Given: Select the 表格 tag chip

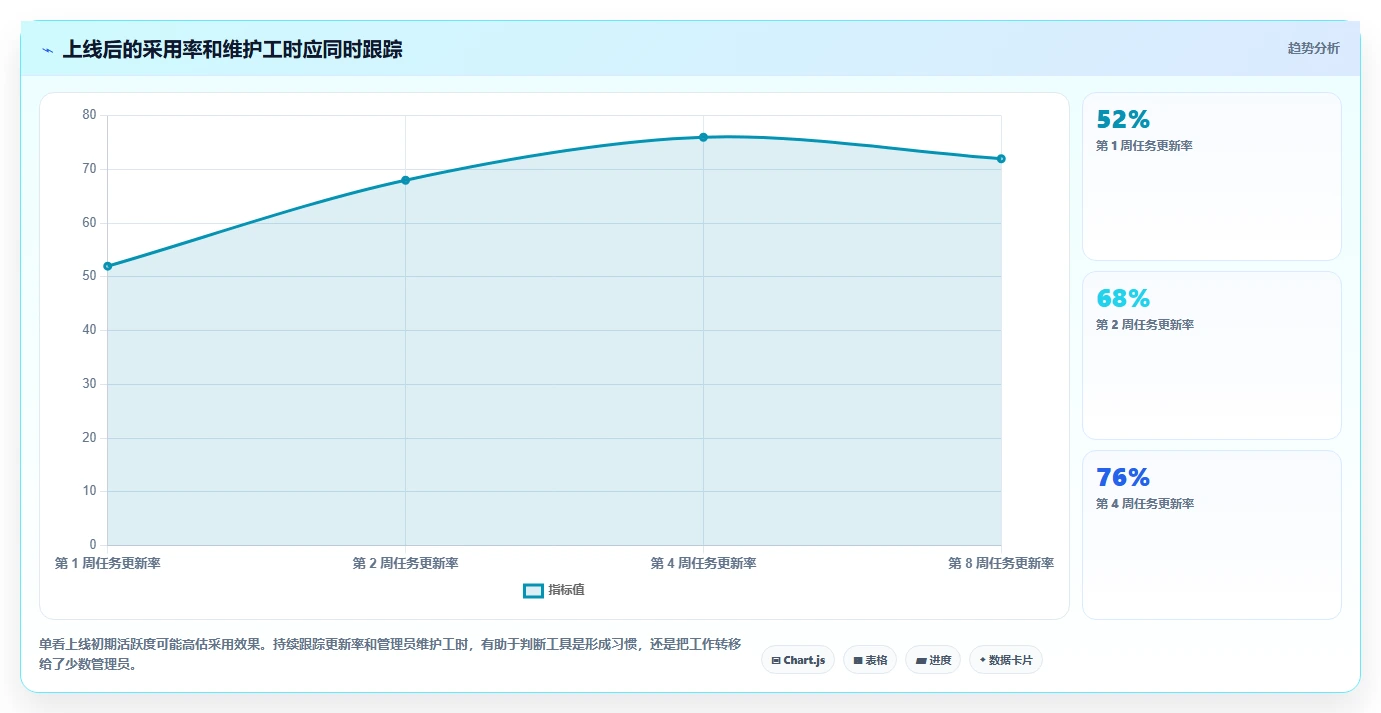Looking at the screenshot, I should pos(870,660).
